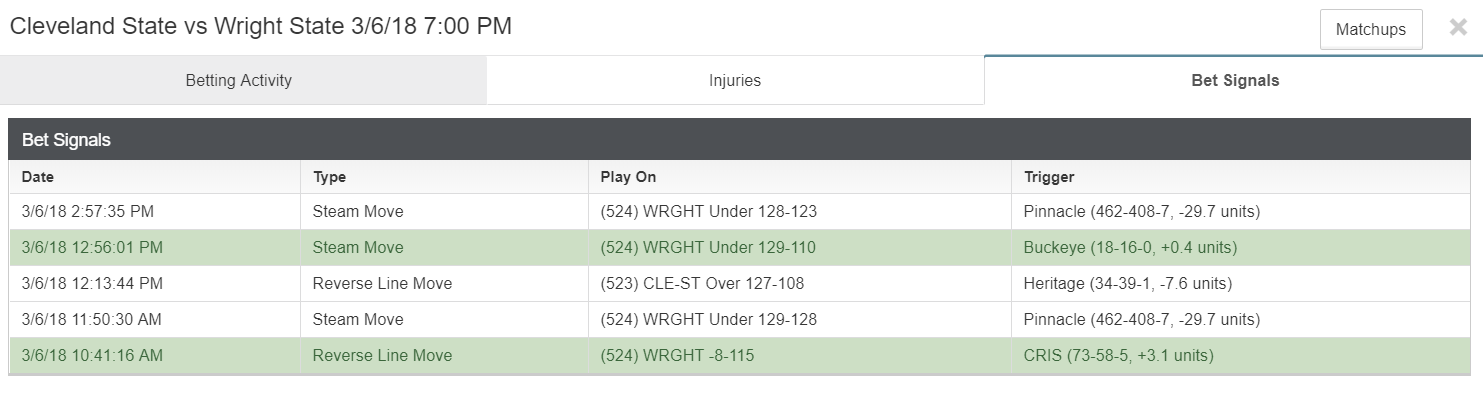Click the CRIS trigger cell
This screenshot has width=1483, height=394.
point(1242,355)
